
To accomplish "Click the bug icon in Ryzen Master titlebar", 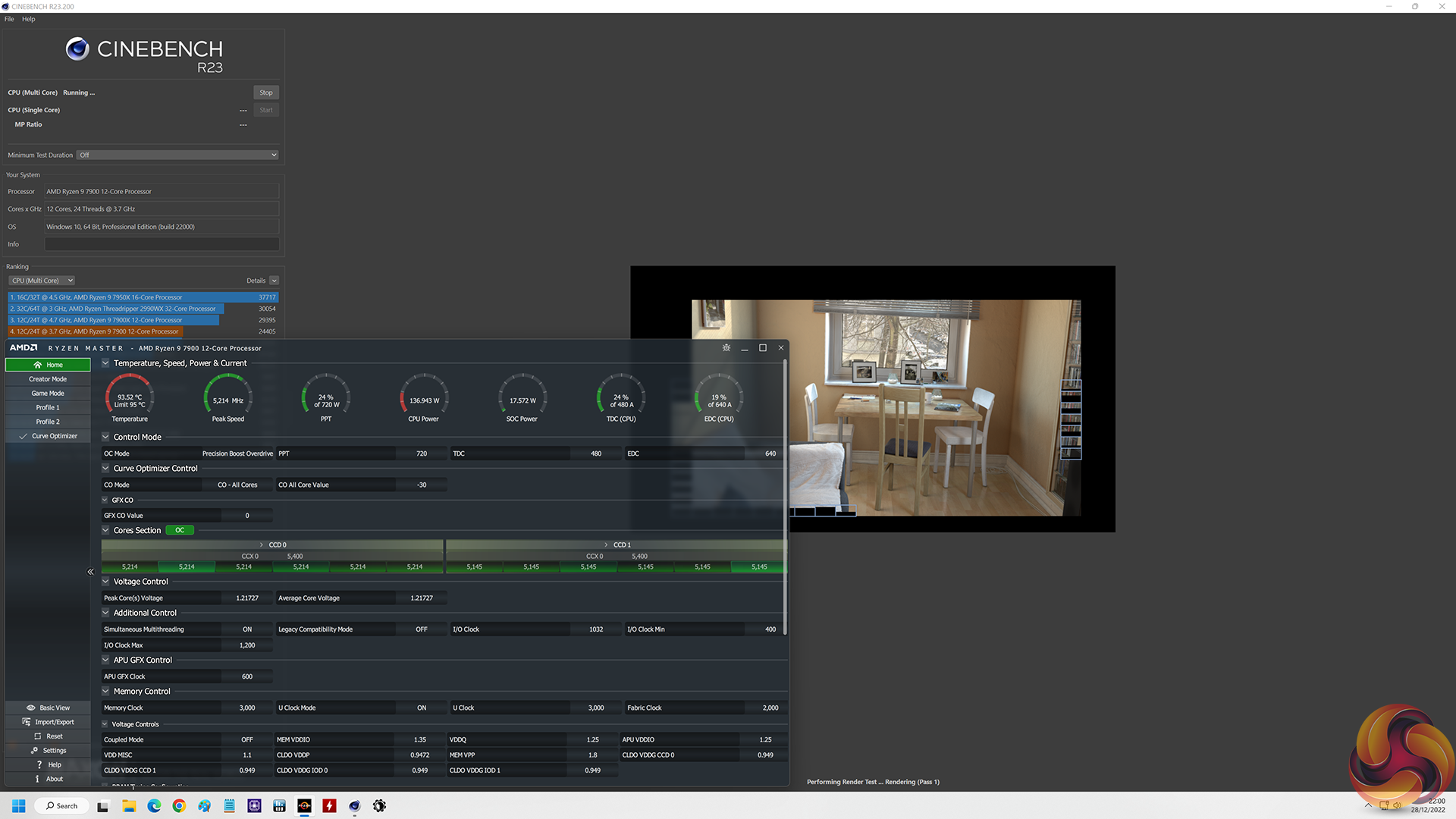I will coord(726,348).
